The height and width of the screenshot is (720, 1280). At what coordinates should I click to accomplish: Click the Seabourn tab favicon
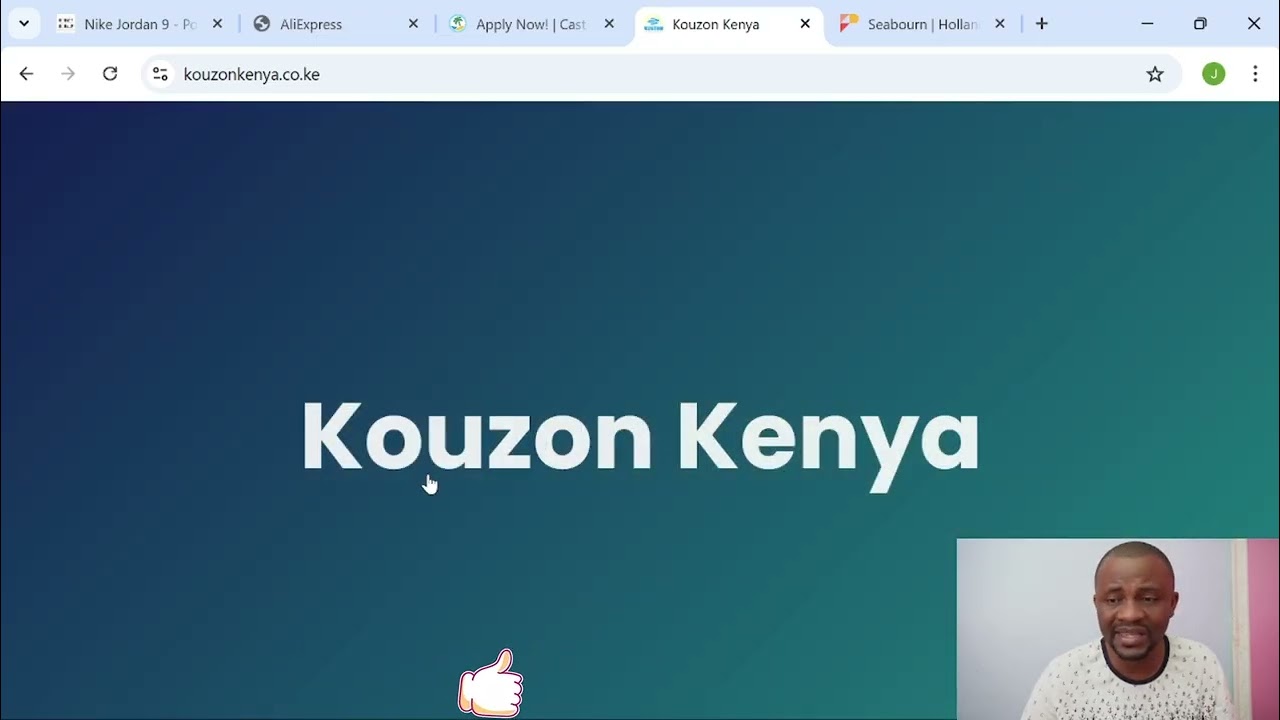pyautogui.click(x=850, y=23)
